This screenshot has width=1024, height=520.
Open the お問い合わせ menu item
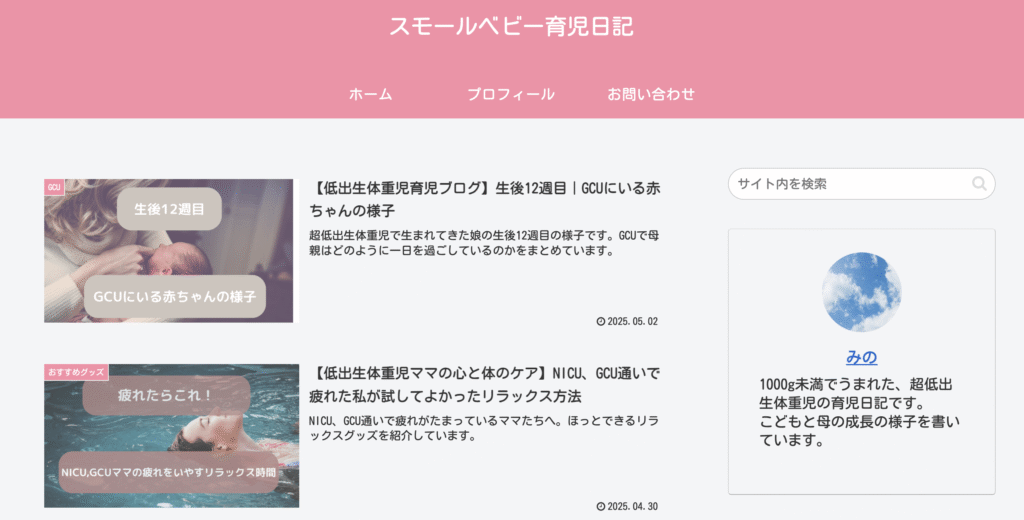[651, 94]
